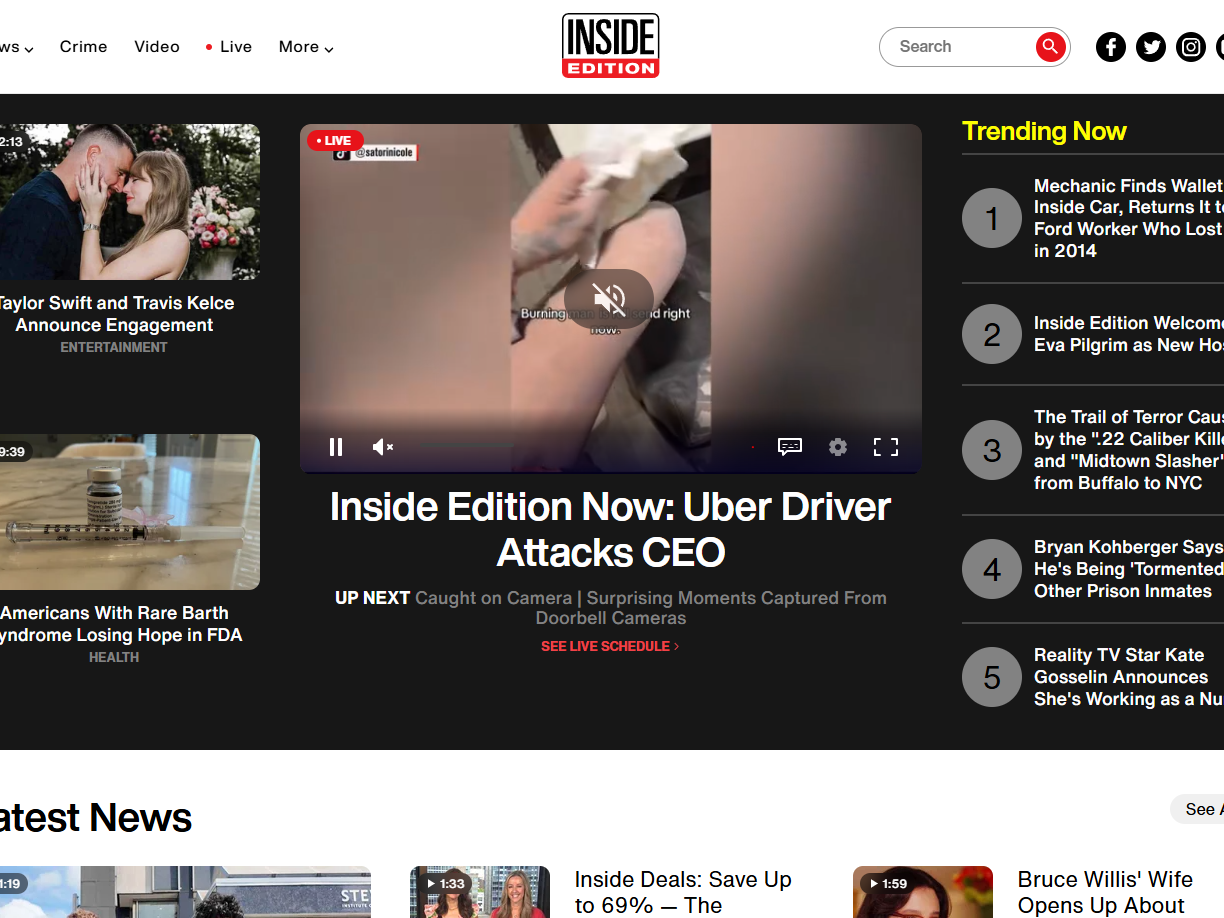Focus the Search input field
The image size is (1224, 918).
click(x=958, y=47)
